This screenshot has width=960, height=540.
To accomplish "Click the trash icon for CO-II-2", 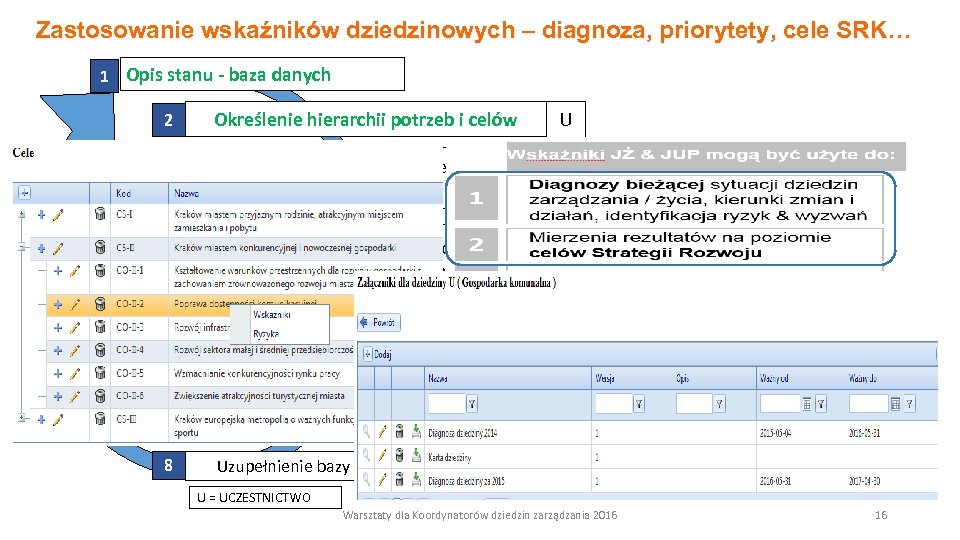I will coord(100,304).
